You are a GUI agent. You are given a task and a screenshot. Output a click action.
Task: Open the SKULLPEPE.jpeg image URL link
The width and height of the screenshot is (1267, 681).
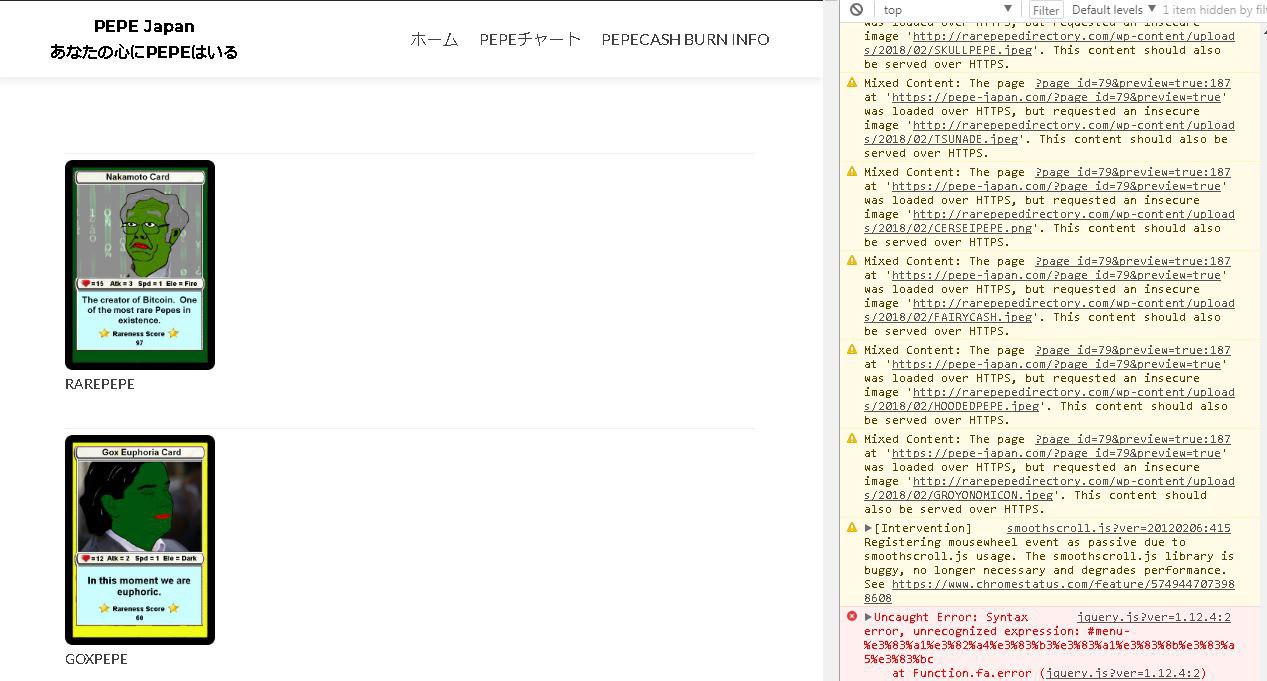point(1050,43)
